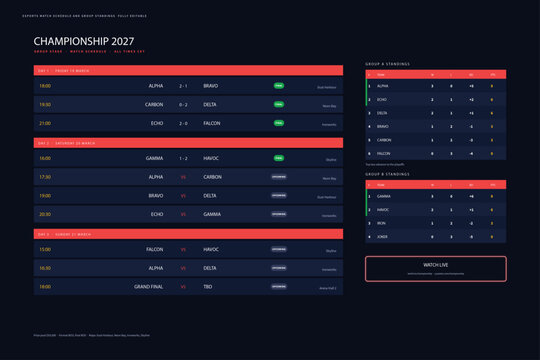Select the 2 - 1 score of Alpha–Bravo
The height and width of the screenshot is (360, 540).
(x=183, y=86)
